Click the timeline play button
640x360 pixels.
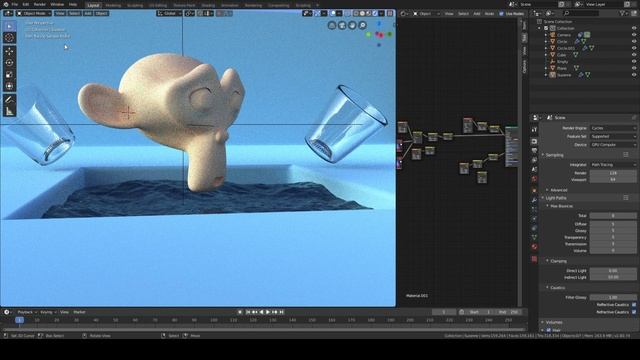point(268,312)
